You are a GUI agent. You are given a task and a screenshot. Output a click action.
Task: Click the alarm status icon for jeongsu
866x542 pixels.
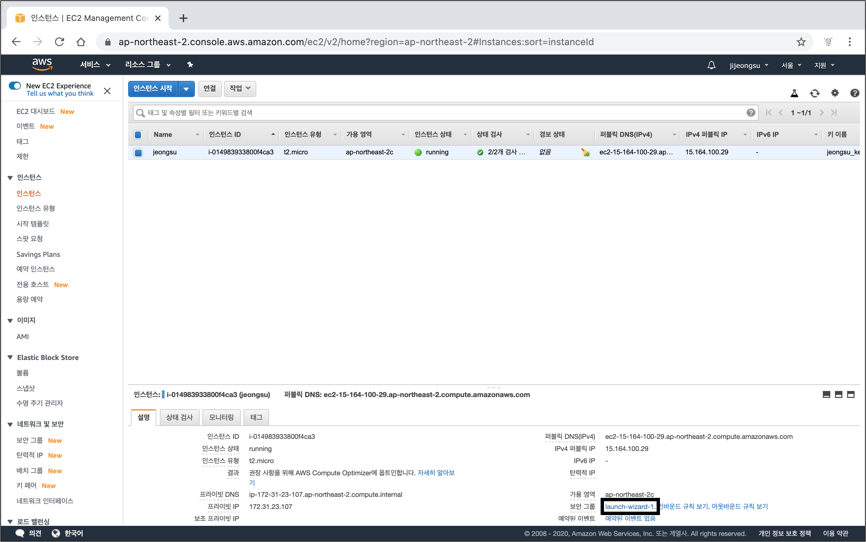pyautogui.click(x=585, y=152)
